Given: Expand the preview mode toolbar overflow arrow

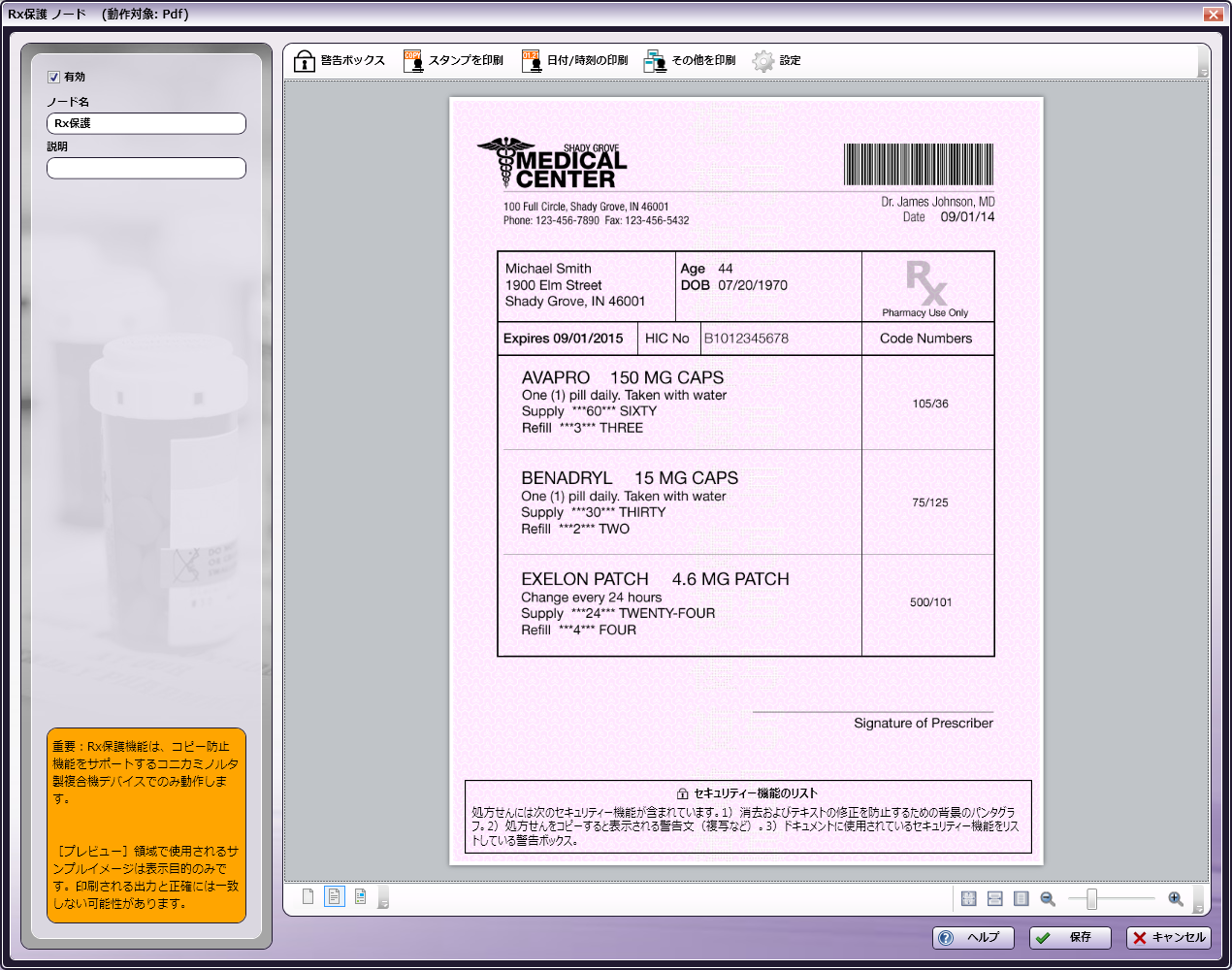Looking at the screenshot, I should [383, 898].
